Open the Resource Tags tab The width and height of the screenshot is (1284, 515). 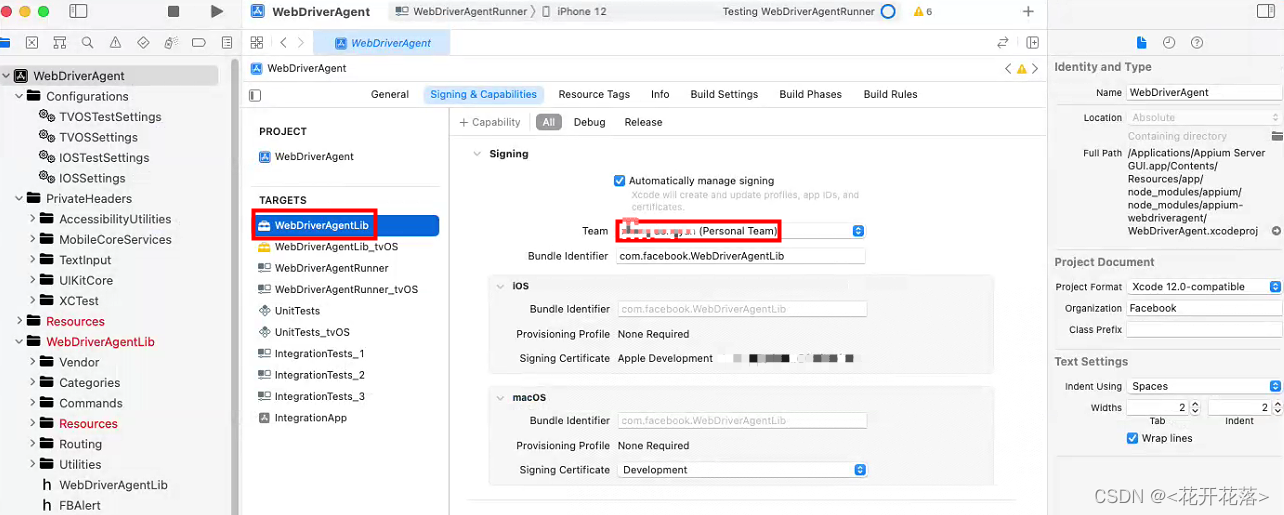pyautogui.click(x=594, y=94)
